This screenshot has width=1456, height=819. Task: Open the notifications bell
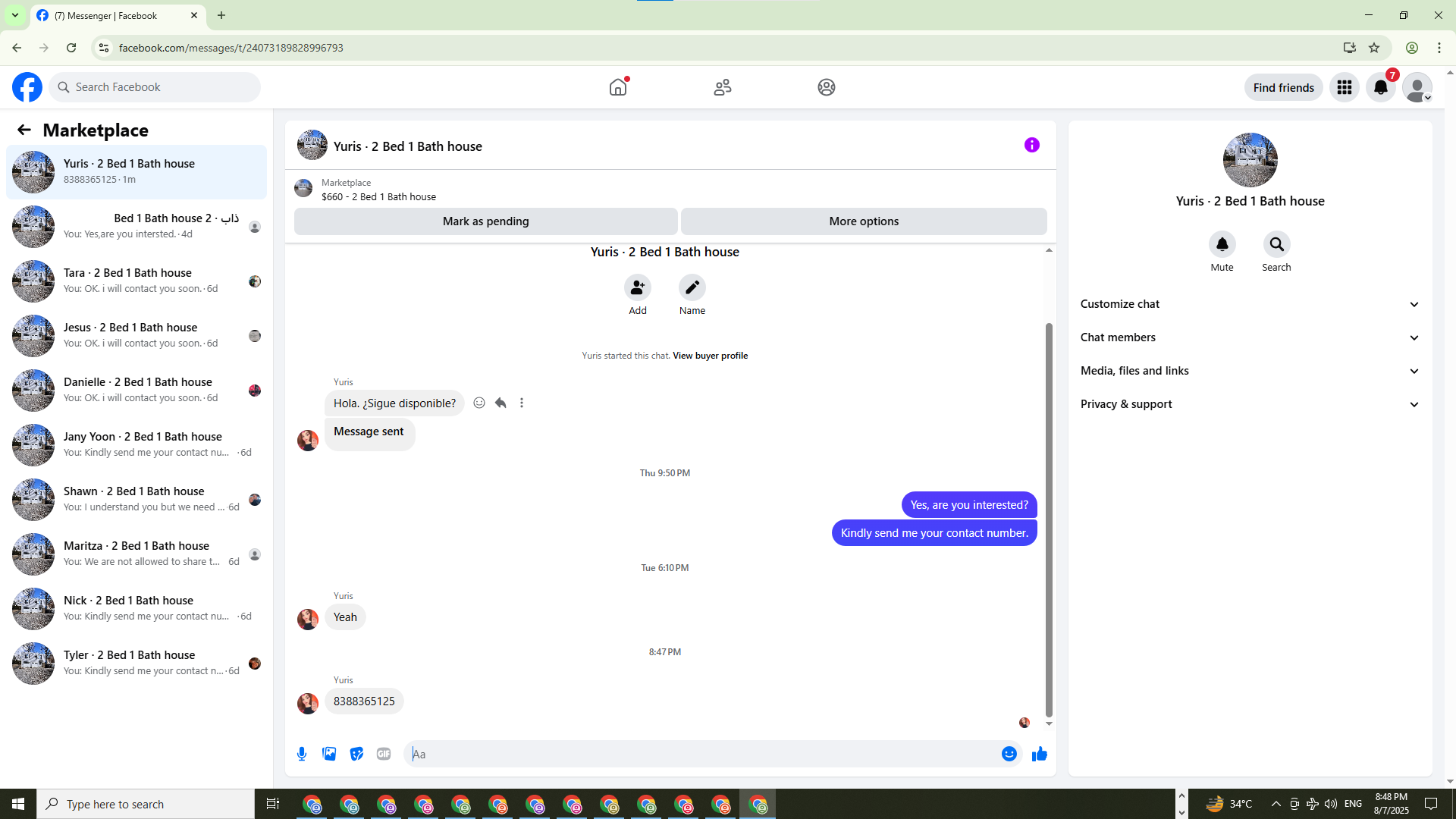pyautogui.click(x=1381, y=87)
